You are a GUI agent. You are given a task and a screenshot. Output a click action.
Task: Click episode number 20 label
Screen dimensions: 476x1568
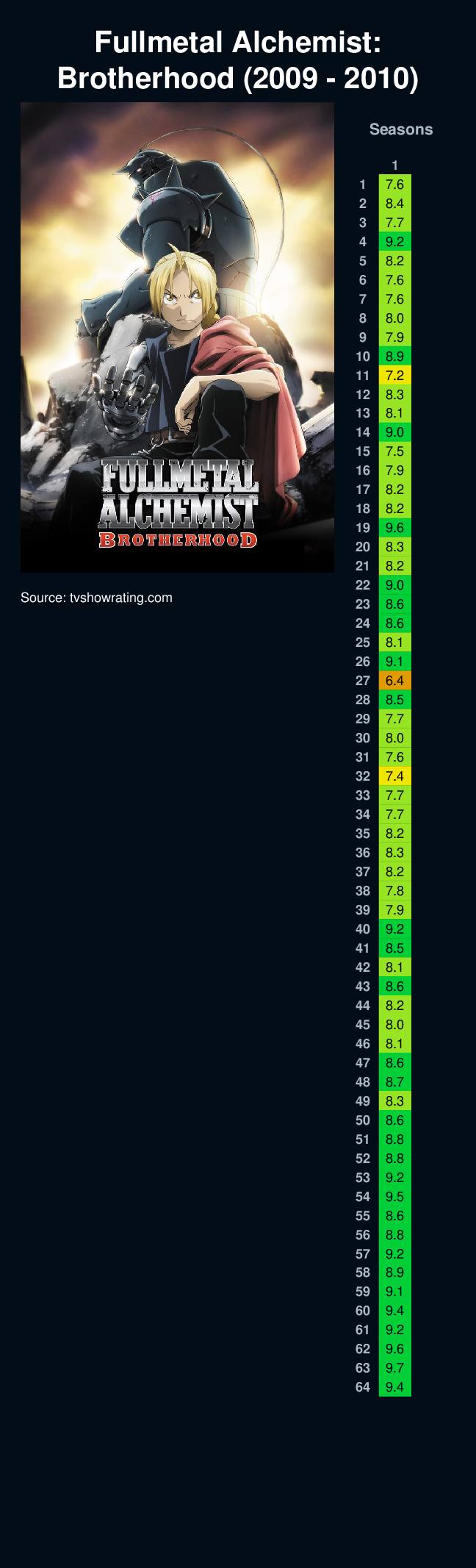[363, 547]
